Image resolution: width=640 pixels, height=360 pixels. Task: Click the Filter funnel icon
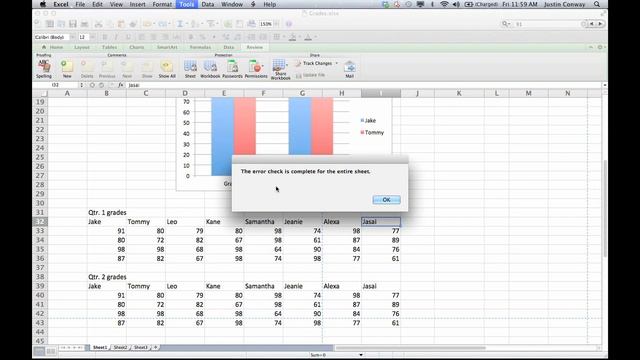[x=211, y=24]
